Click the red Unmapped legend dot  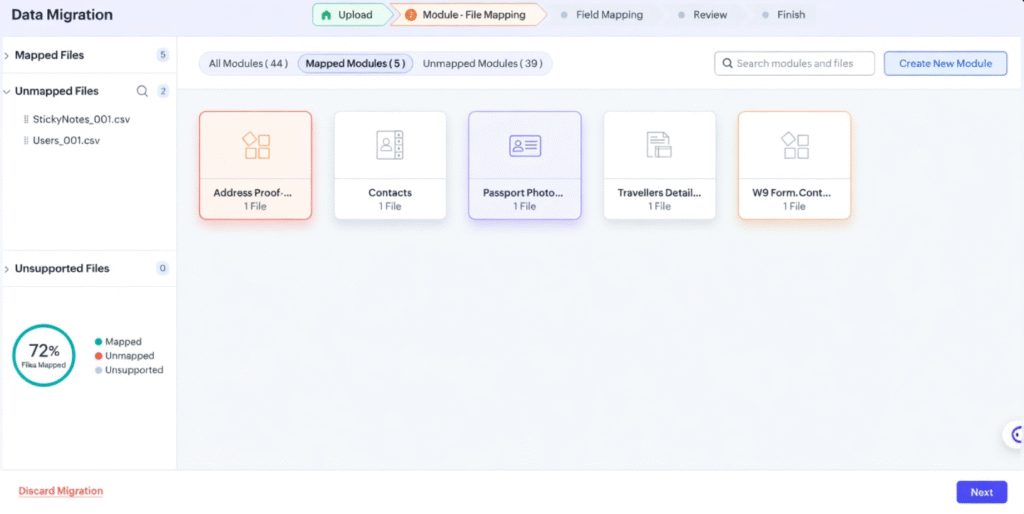click(99, 356)
